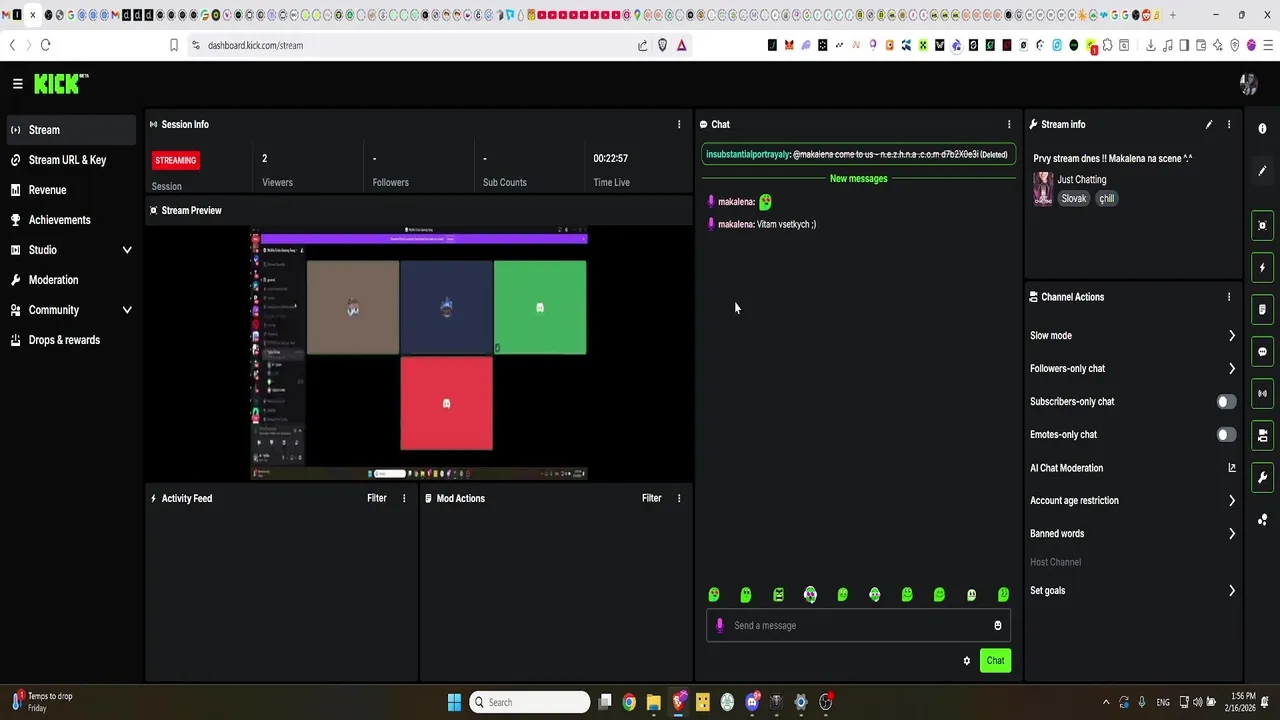Image resolution: width=1280 pixels, height=720 pixels.
Task: Open the Windows Start menu
Action: pyautogui.click(x=454, y=702)
